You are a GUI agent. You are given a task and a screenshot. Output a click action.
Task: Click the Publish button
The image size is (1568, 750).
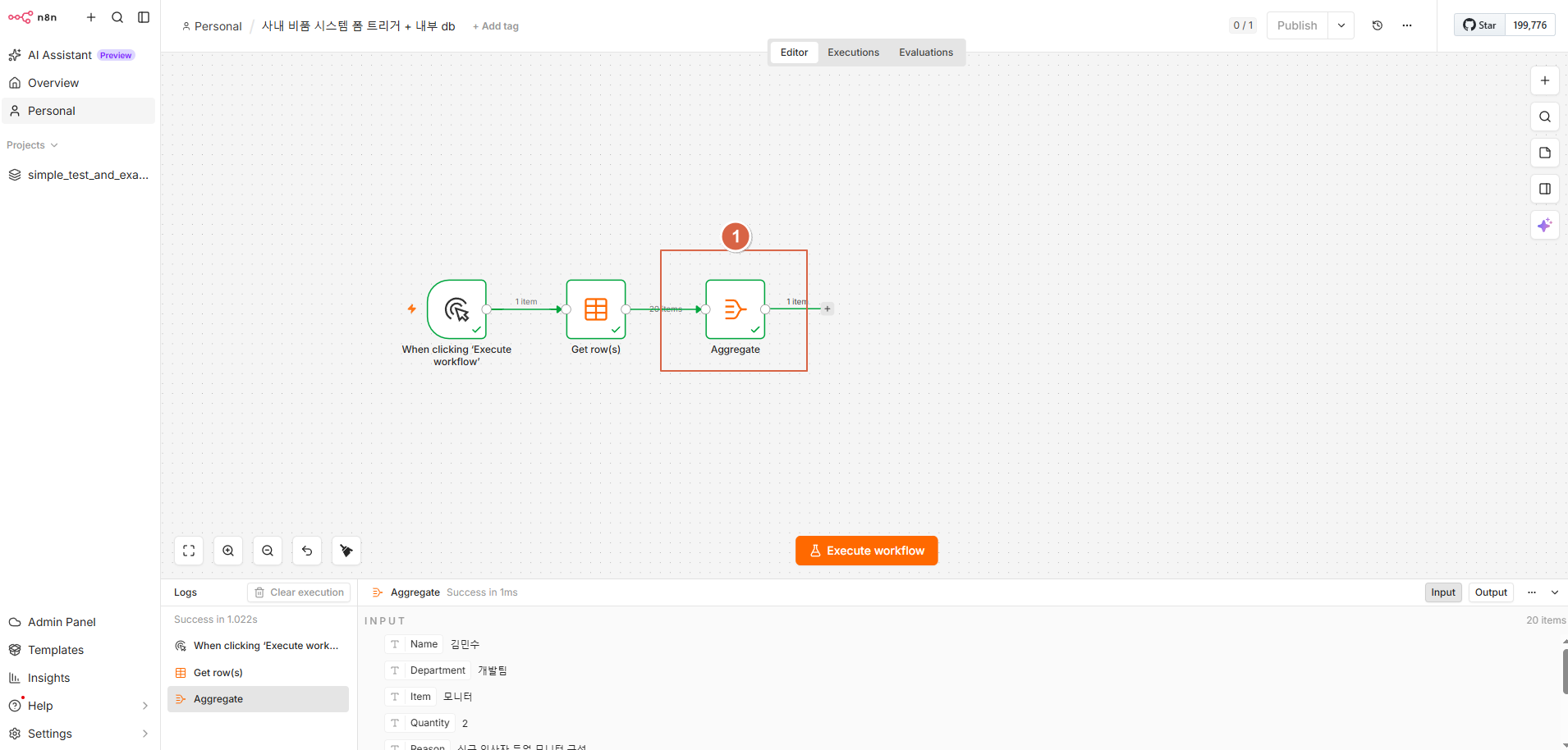[1297, 25]
